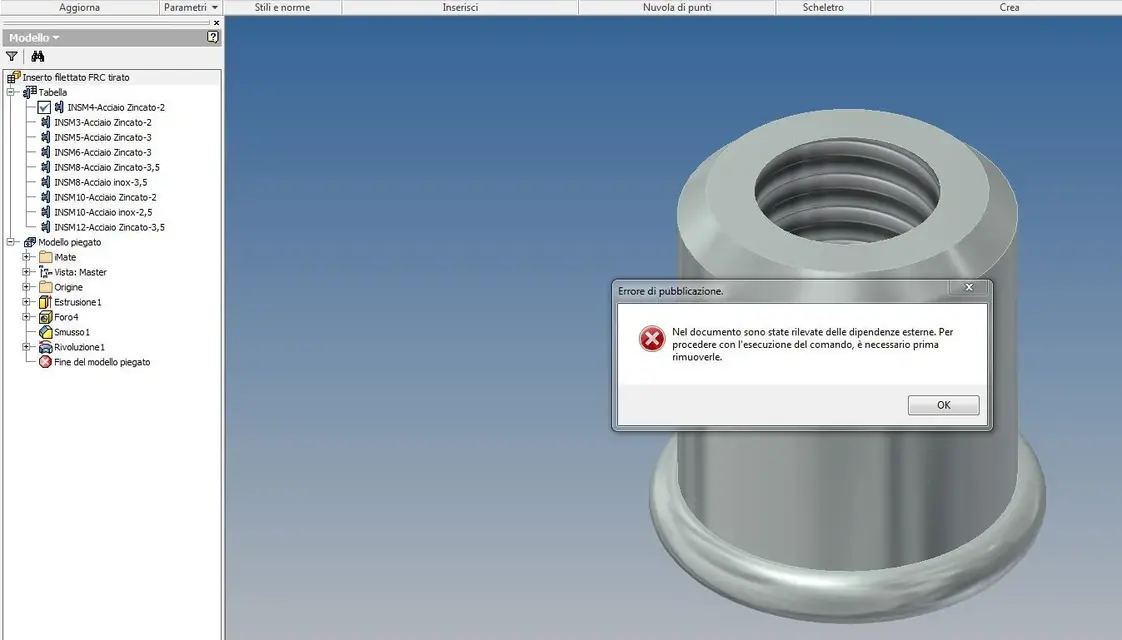This screenshot has width=1122, height=640.
Task: Open the Inserisci ribbon panel
Action: point(460,7)
